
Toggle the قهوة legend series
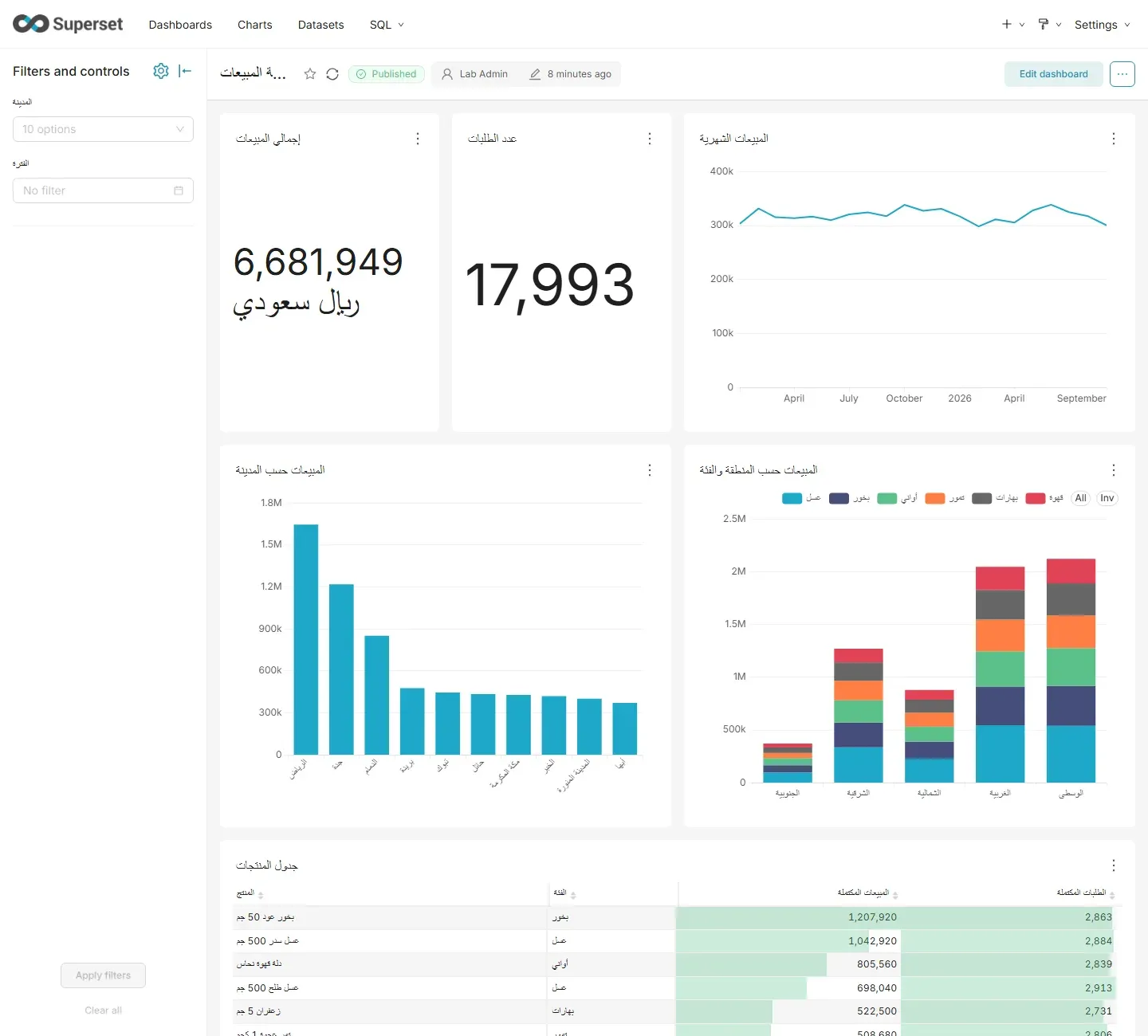[1044, 498]
